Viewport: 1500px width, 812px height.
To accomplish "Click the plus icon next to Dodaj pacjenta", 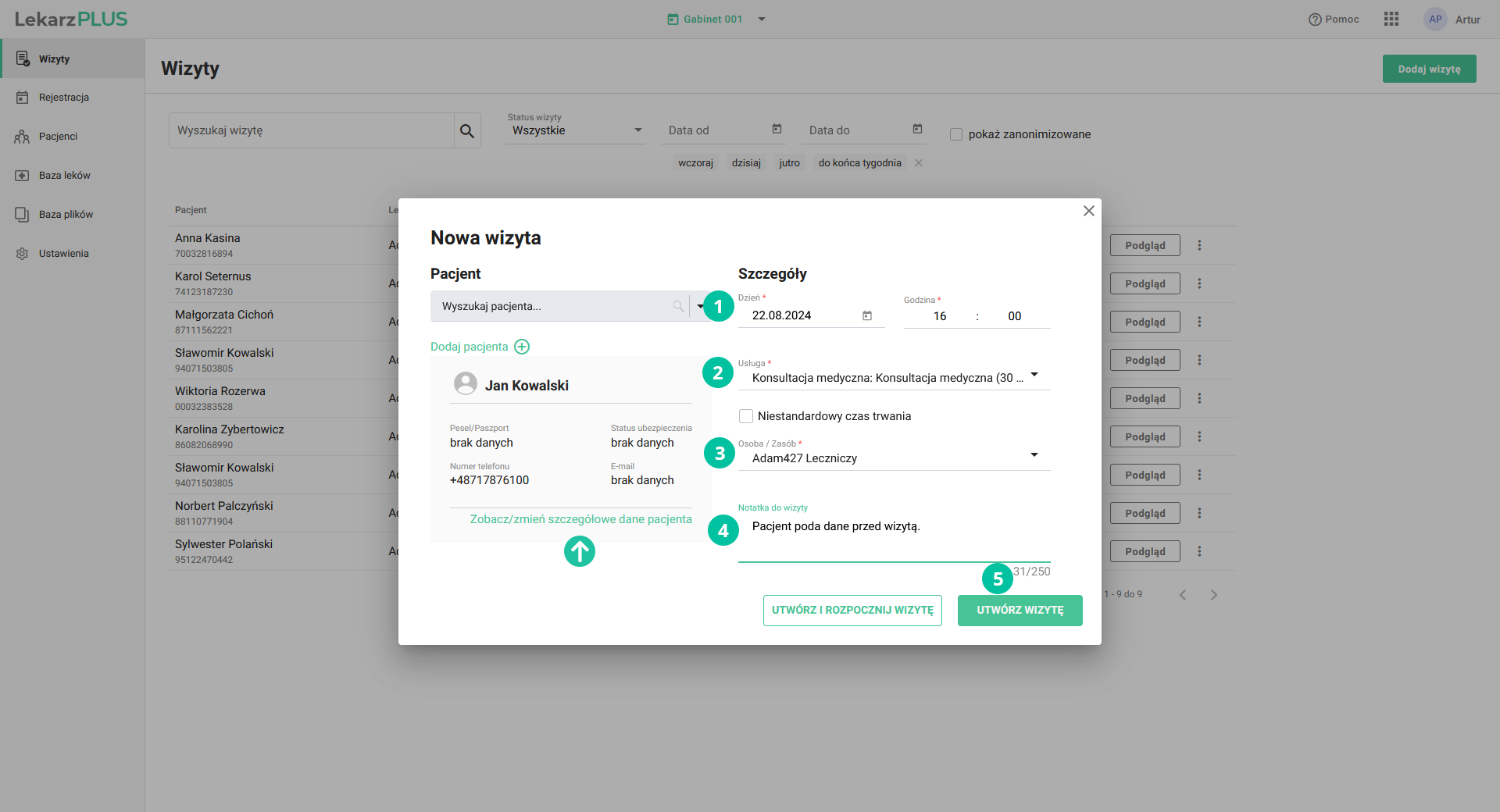I will point(522,347).
